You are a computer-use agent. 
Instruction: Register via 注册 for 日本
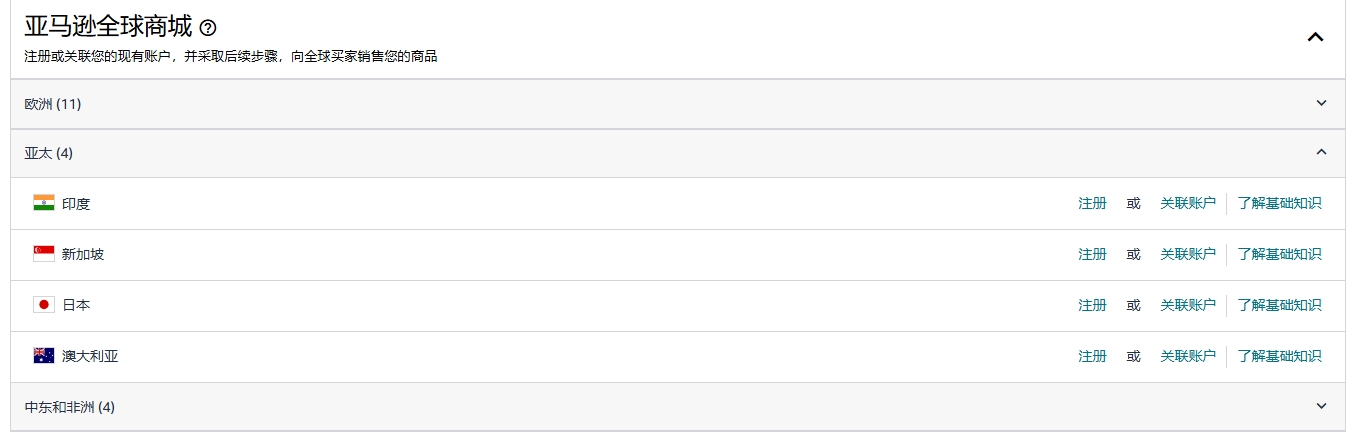point(1092,305)
